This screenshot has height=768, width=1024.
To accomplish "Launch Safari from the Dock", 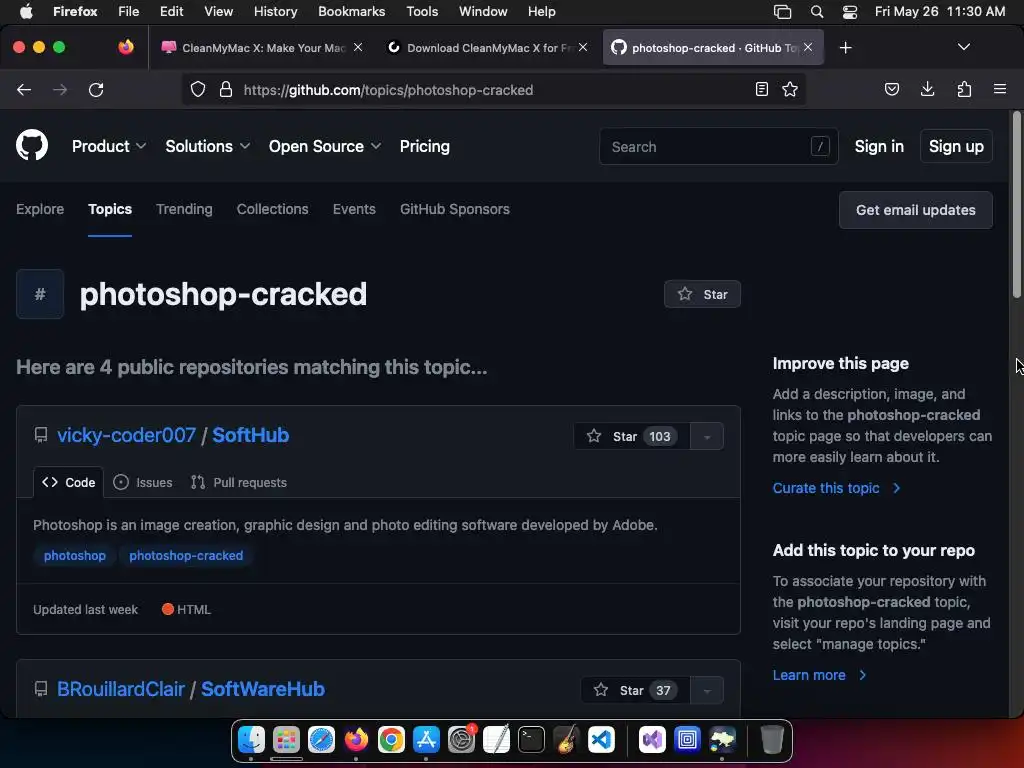I will point(321,740).
